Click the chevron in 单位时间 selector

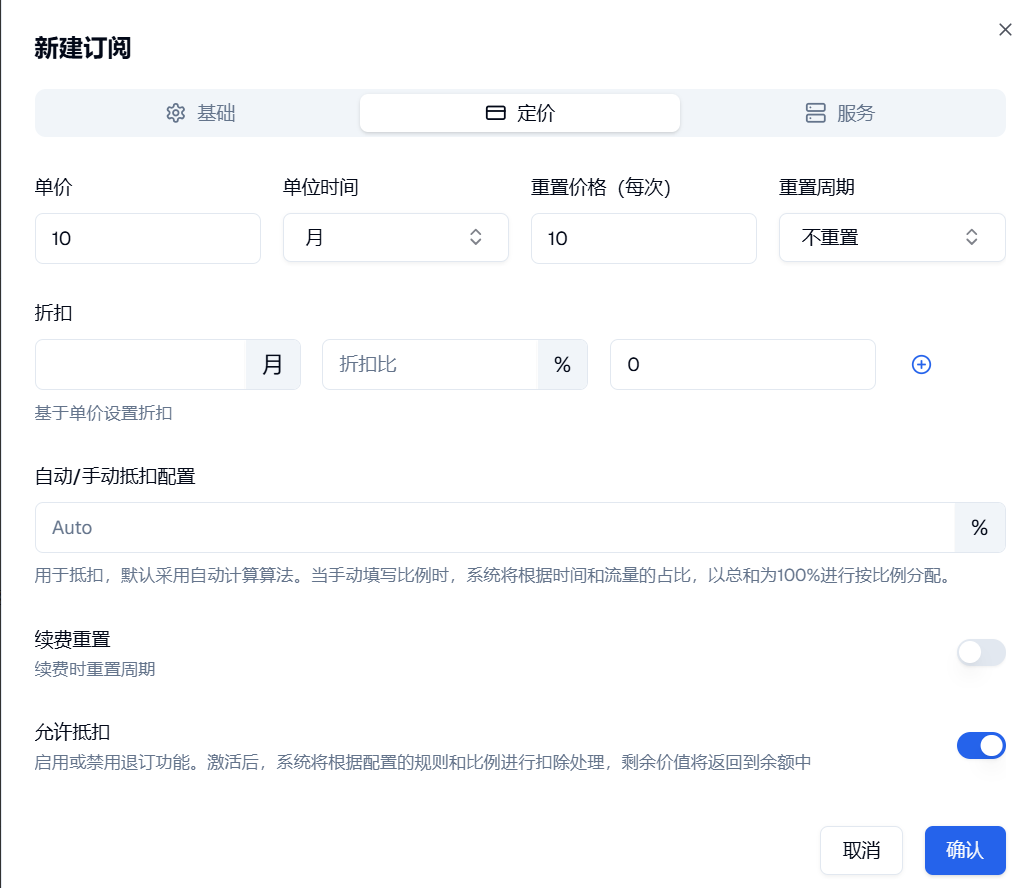point(476,237)
